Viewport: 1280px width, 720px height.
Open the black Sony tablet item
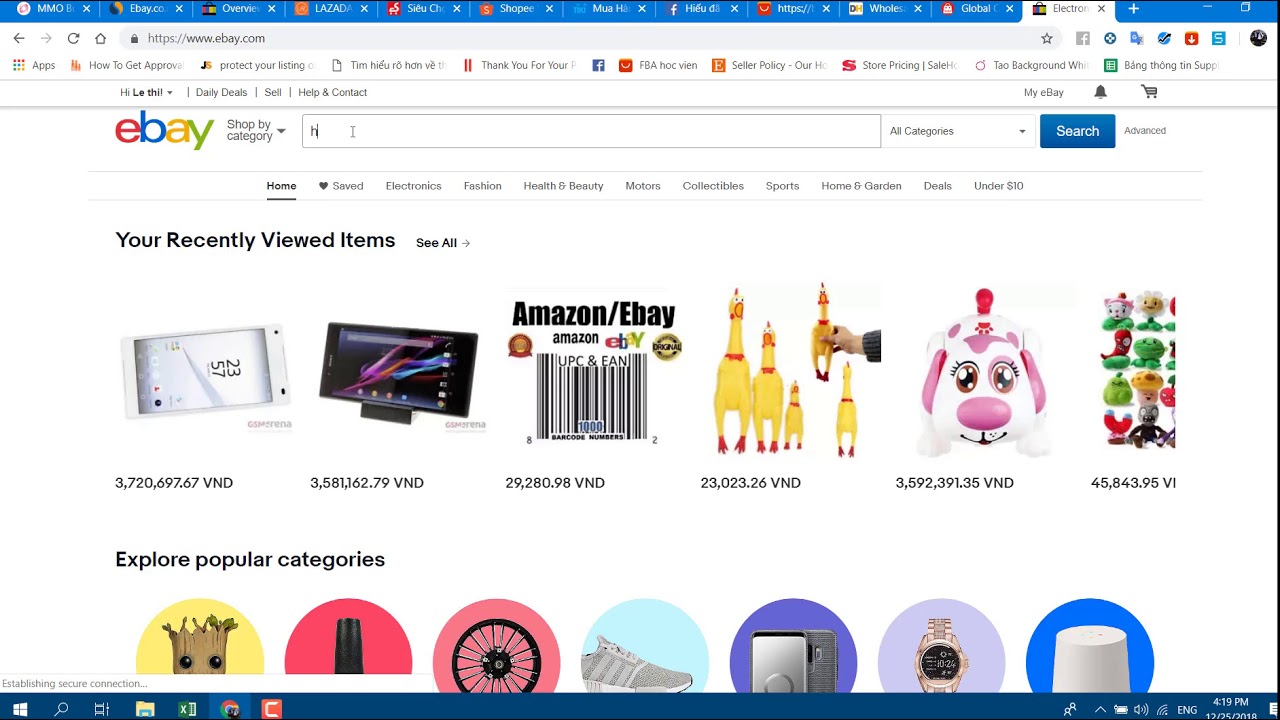[x=400, y=372]
